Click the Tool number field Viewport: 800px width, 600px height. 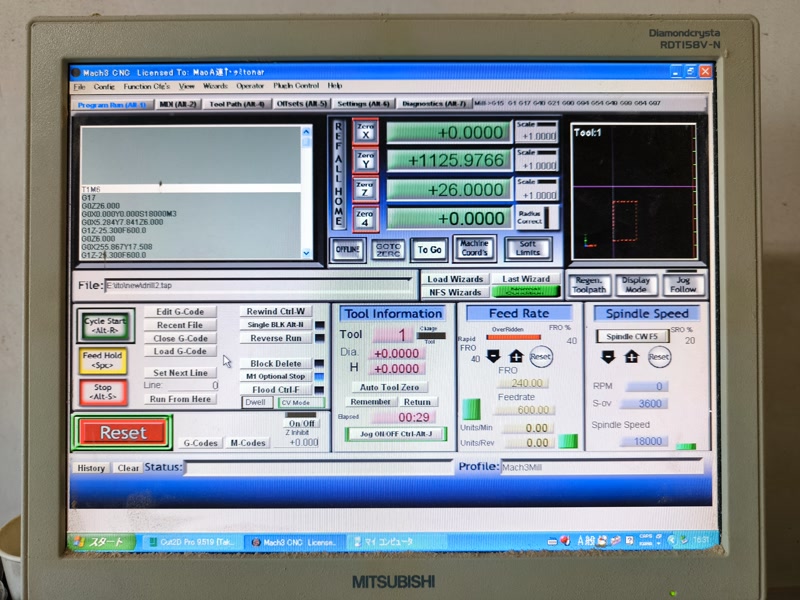[393, 335]
